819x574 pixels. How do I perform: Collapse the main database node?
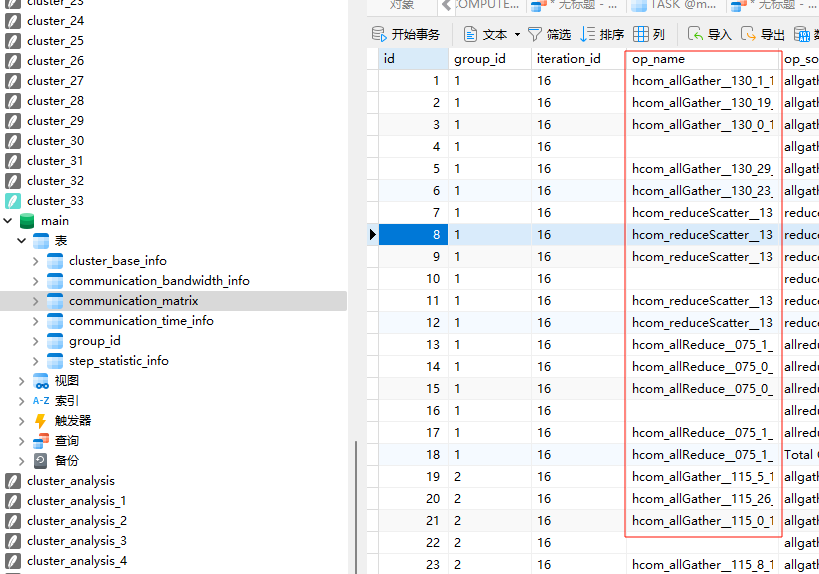click(x=8, y=221)
